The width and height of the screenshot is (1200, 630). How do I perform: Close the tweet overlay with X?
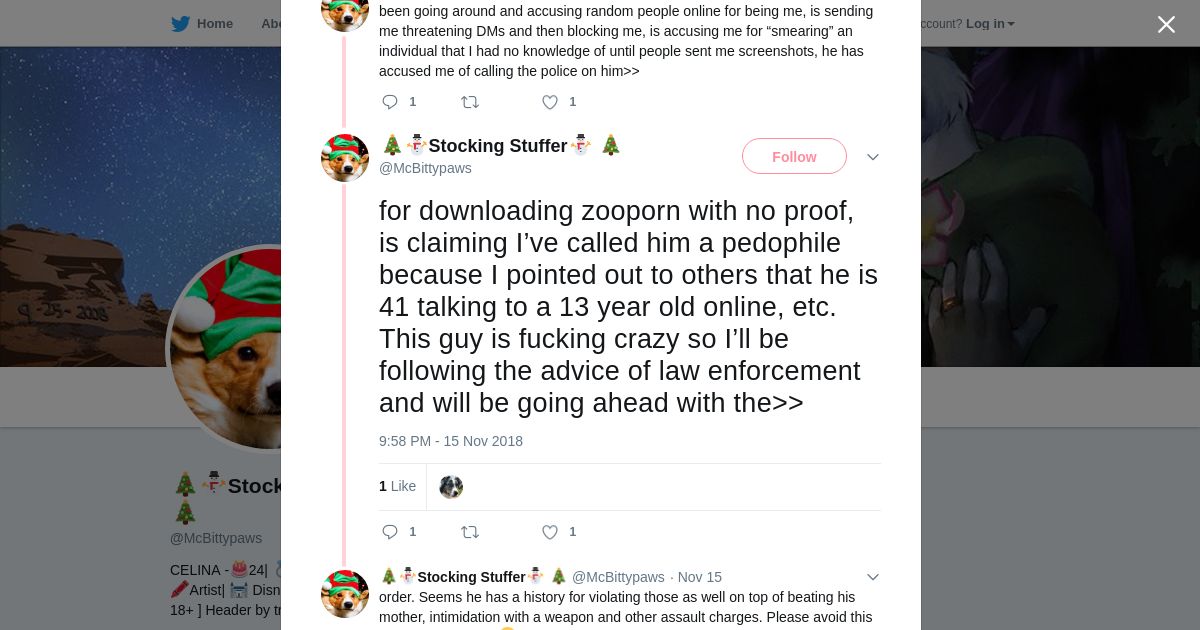pyautogui.click(x=1166, y=25)
